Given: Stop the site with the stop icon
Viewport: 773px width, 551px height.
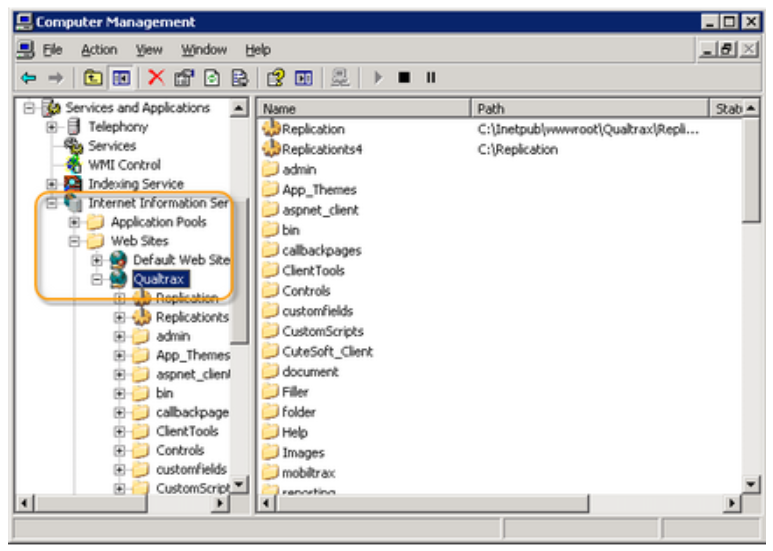Looking at the screenshot, I should point(404,78).
